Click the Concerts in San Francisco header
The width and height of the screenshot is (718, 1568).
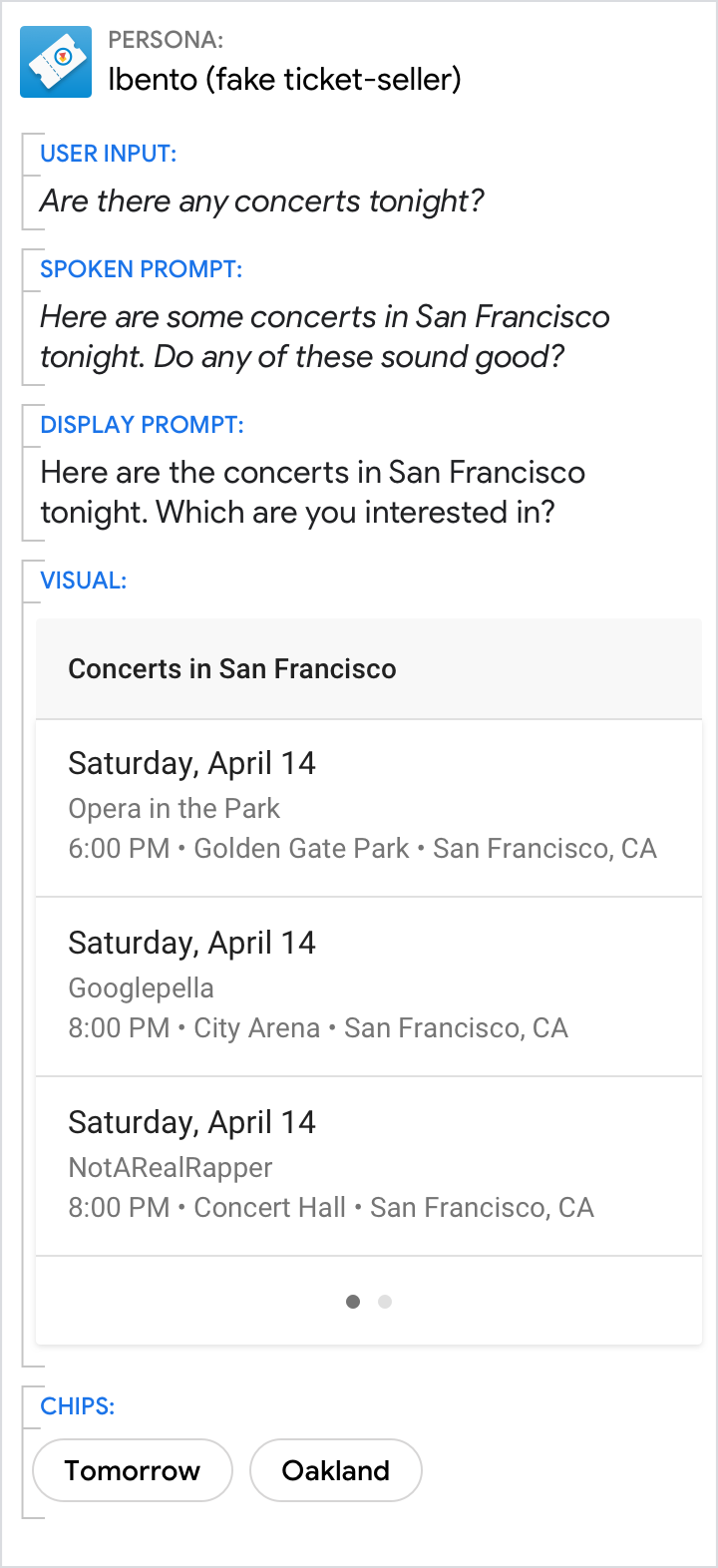point(232,669)
